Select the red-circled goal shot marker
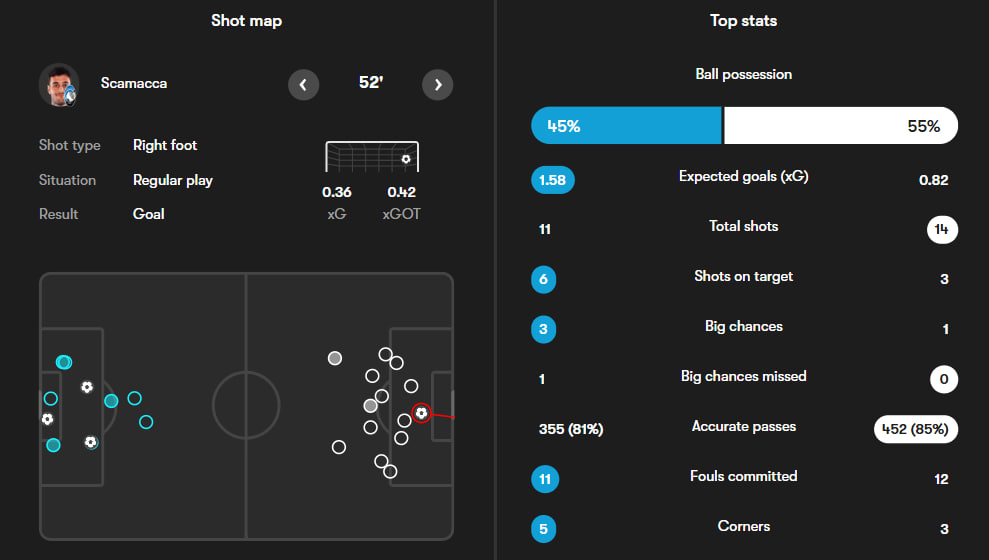The image size is (989, 560). click(x=421, y=412)
